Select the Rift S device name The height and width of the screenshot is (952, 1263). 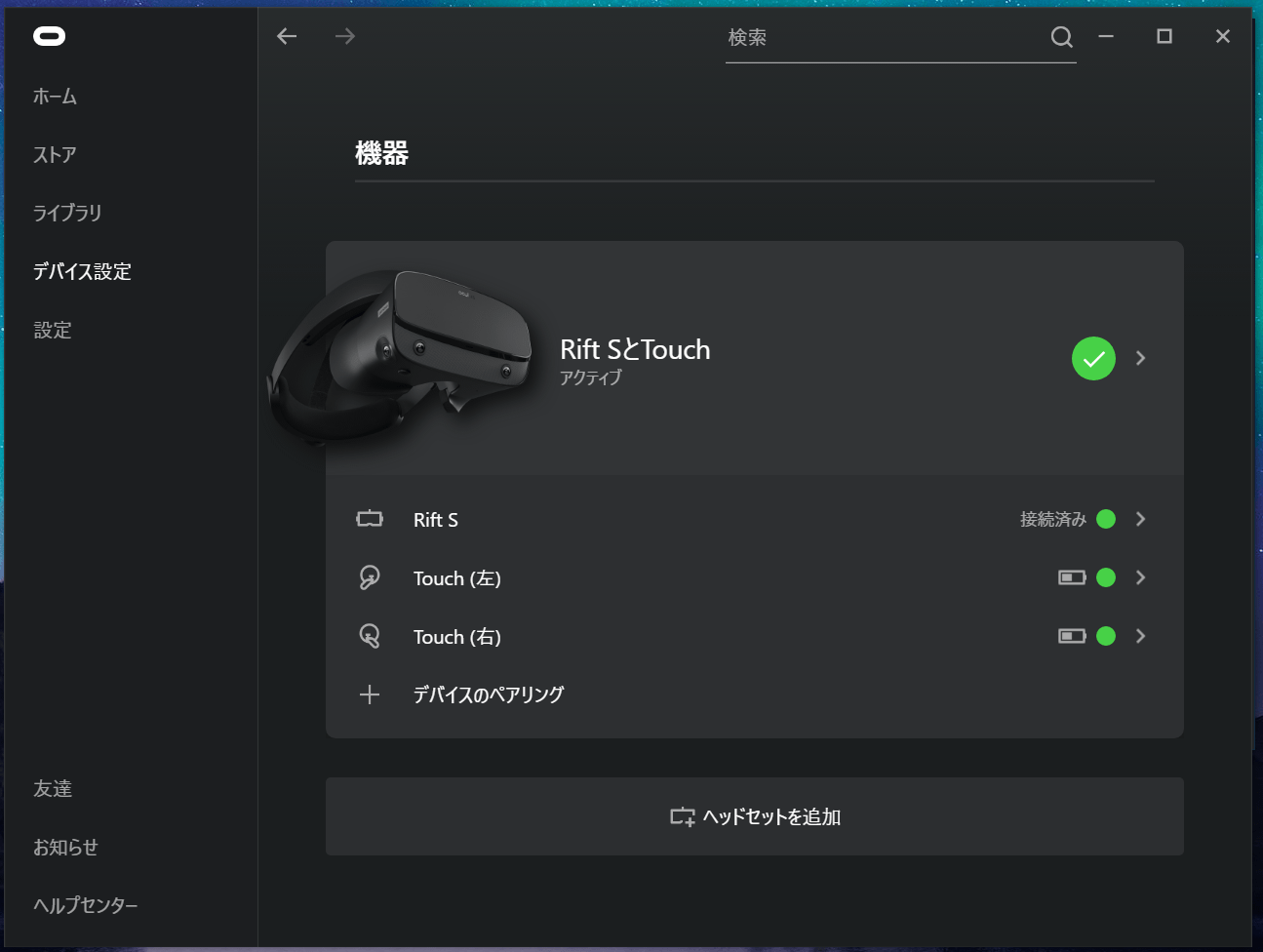[436, 520]
